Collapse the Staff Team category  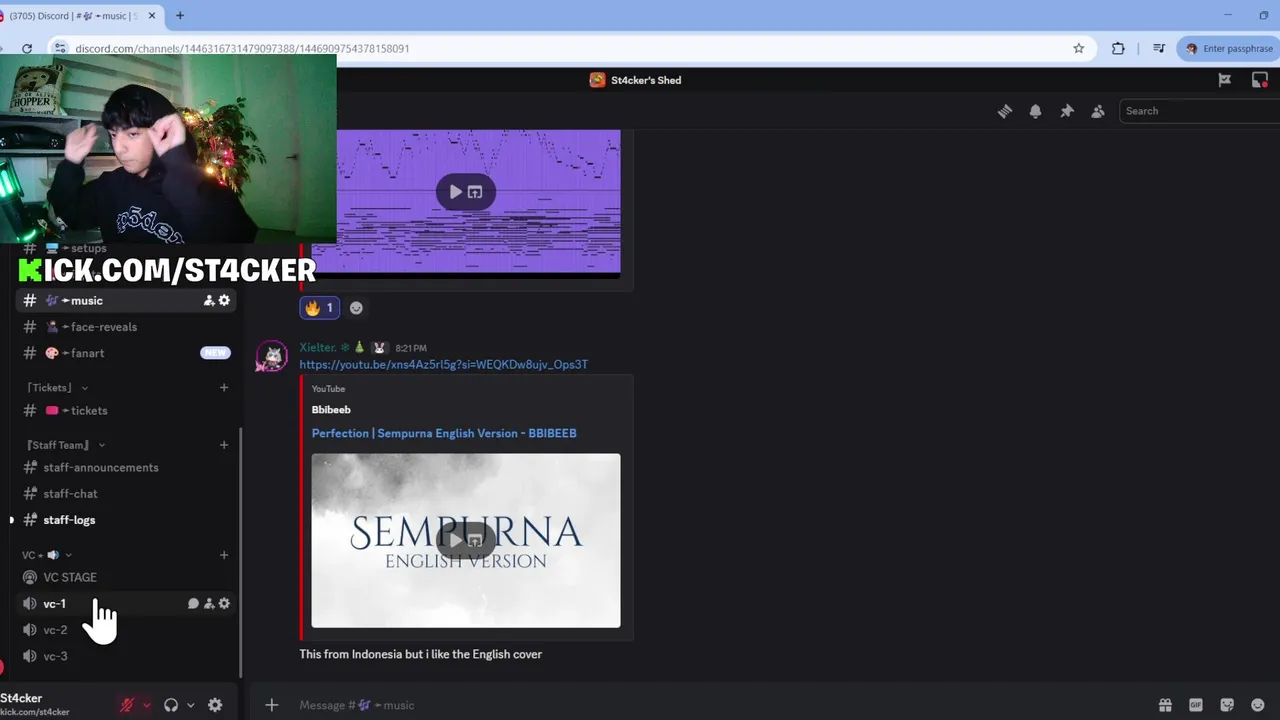(65, 445)
